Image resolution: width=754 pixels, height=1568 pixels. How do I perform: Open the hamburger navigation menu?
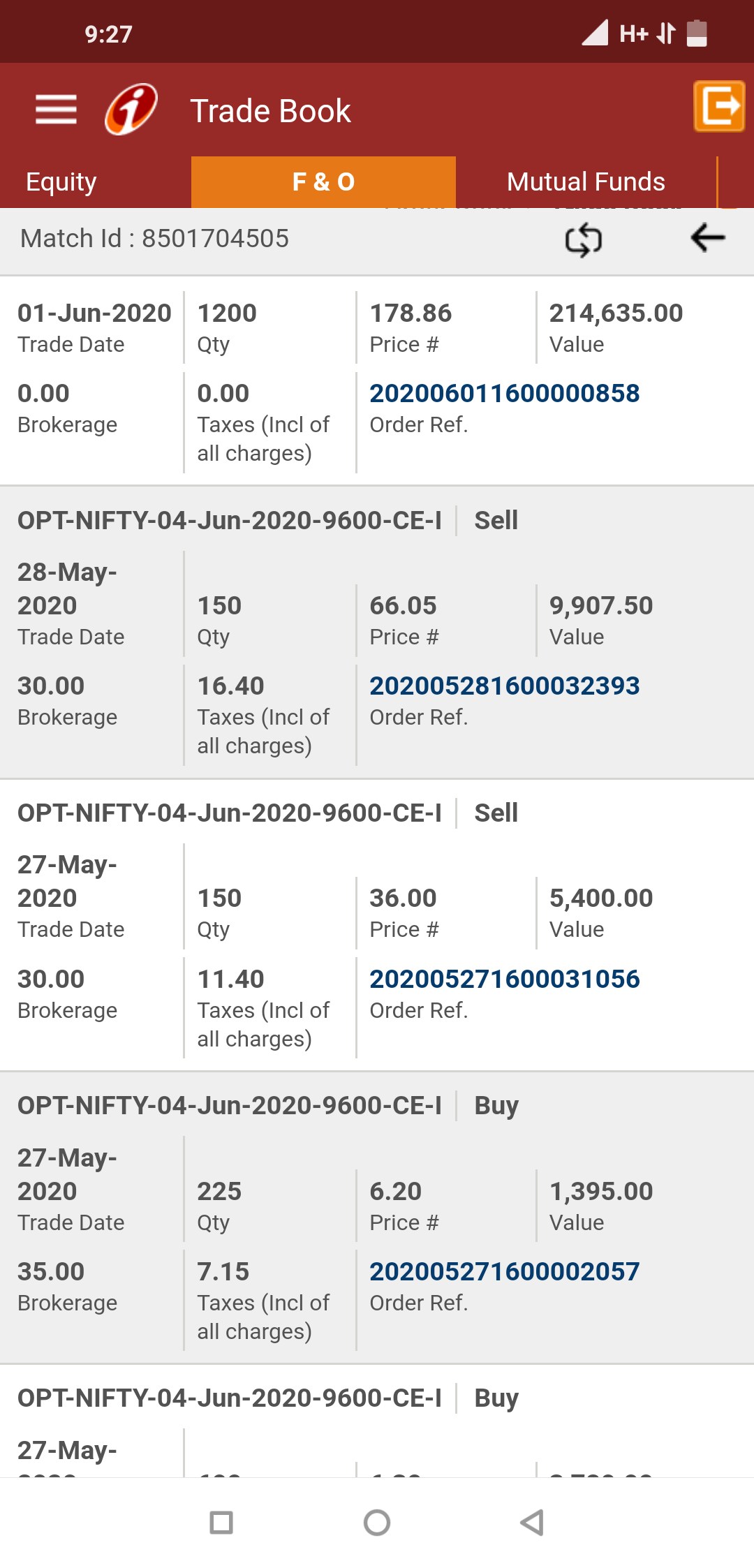point(56,110)
